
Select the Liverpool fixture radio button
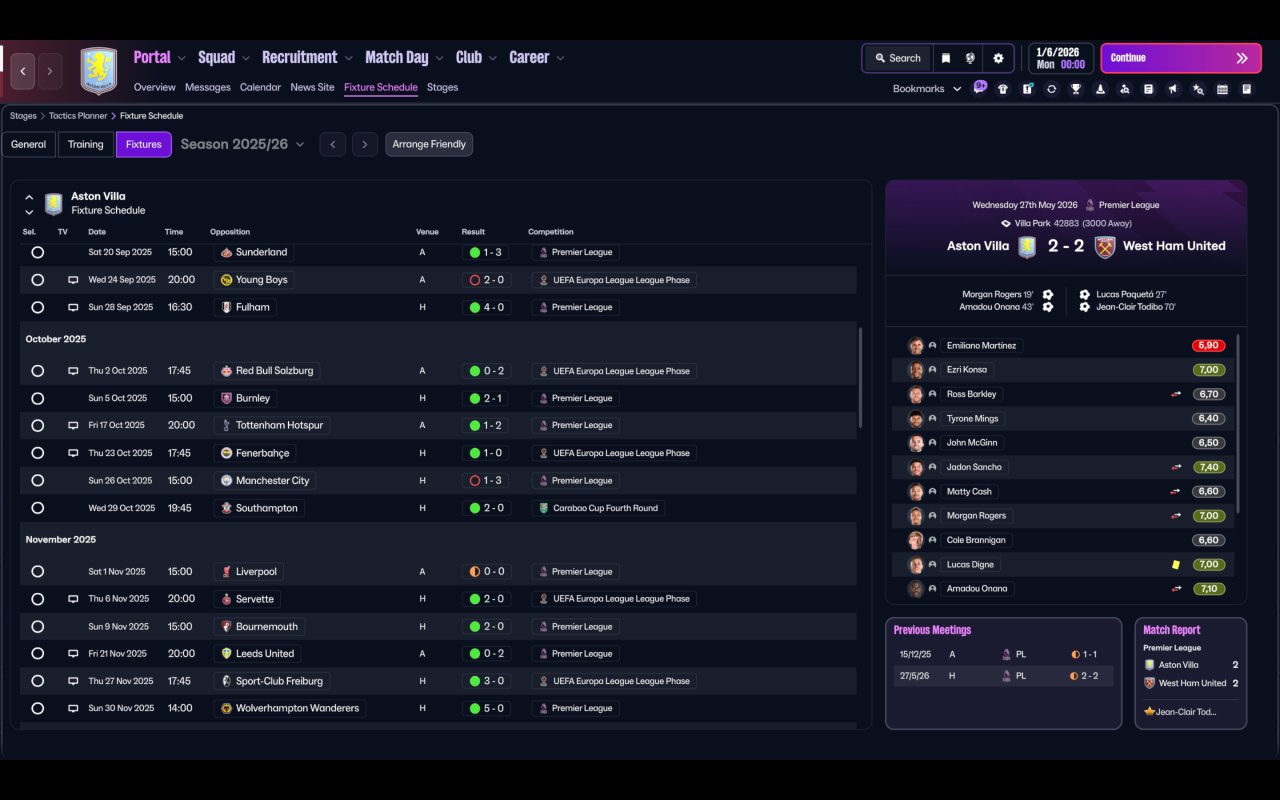point(37,572)
